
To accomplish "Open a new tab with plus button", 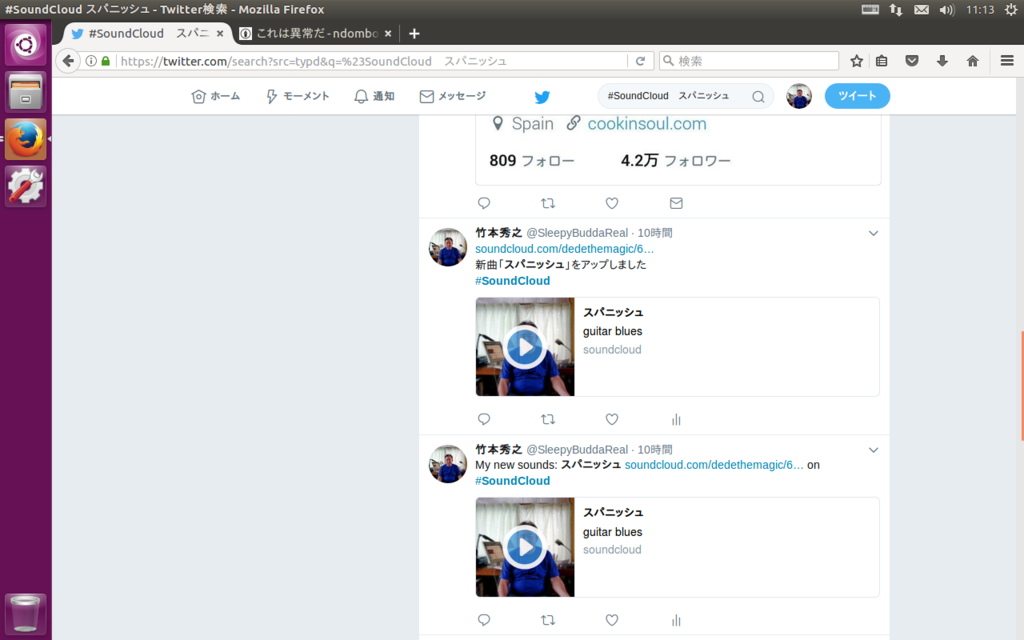I will (414, 33).
